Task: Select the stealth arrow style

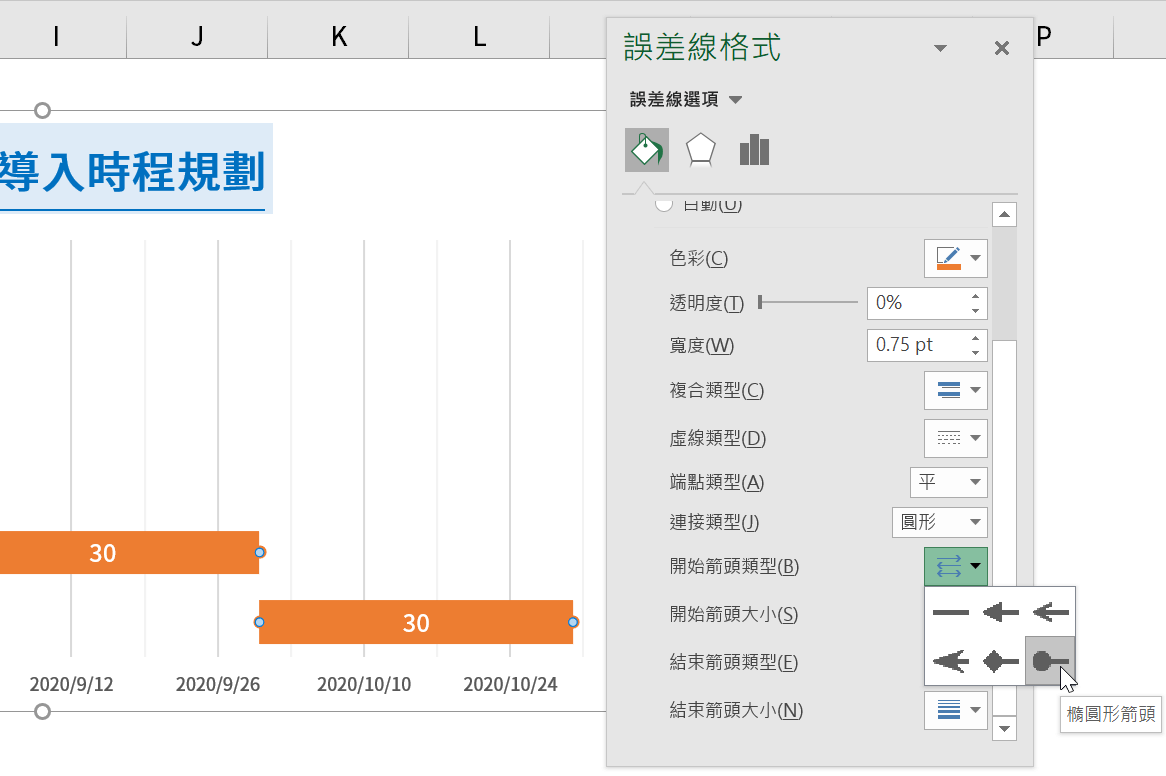Action: [950, 661]
